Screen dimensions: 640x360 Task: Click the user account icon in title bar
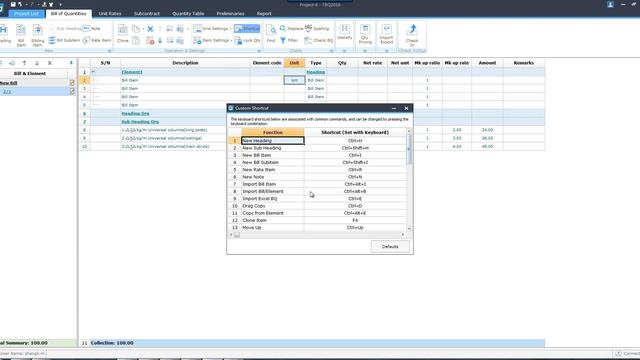pos(610,4)
